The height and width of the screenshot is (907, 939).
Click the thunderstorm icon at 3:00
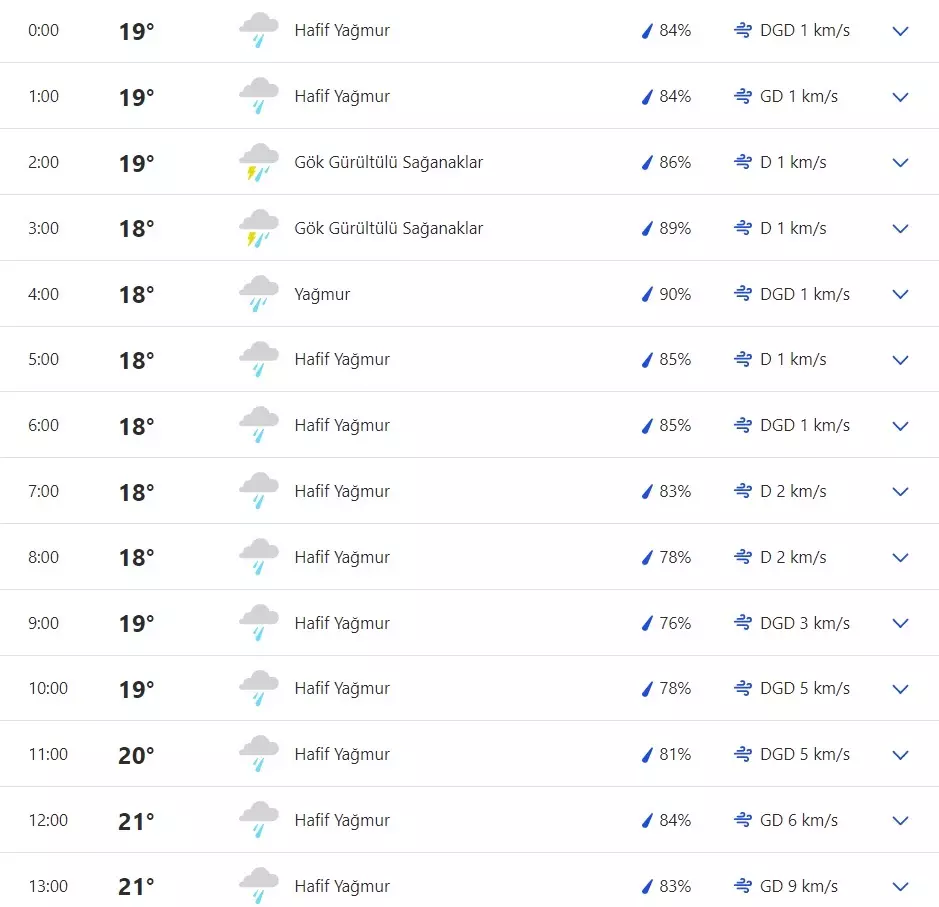[258, 228]
